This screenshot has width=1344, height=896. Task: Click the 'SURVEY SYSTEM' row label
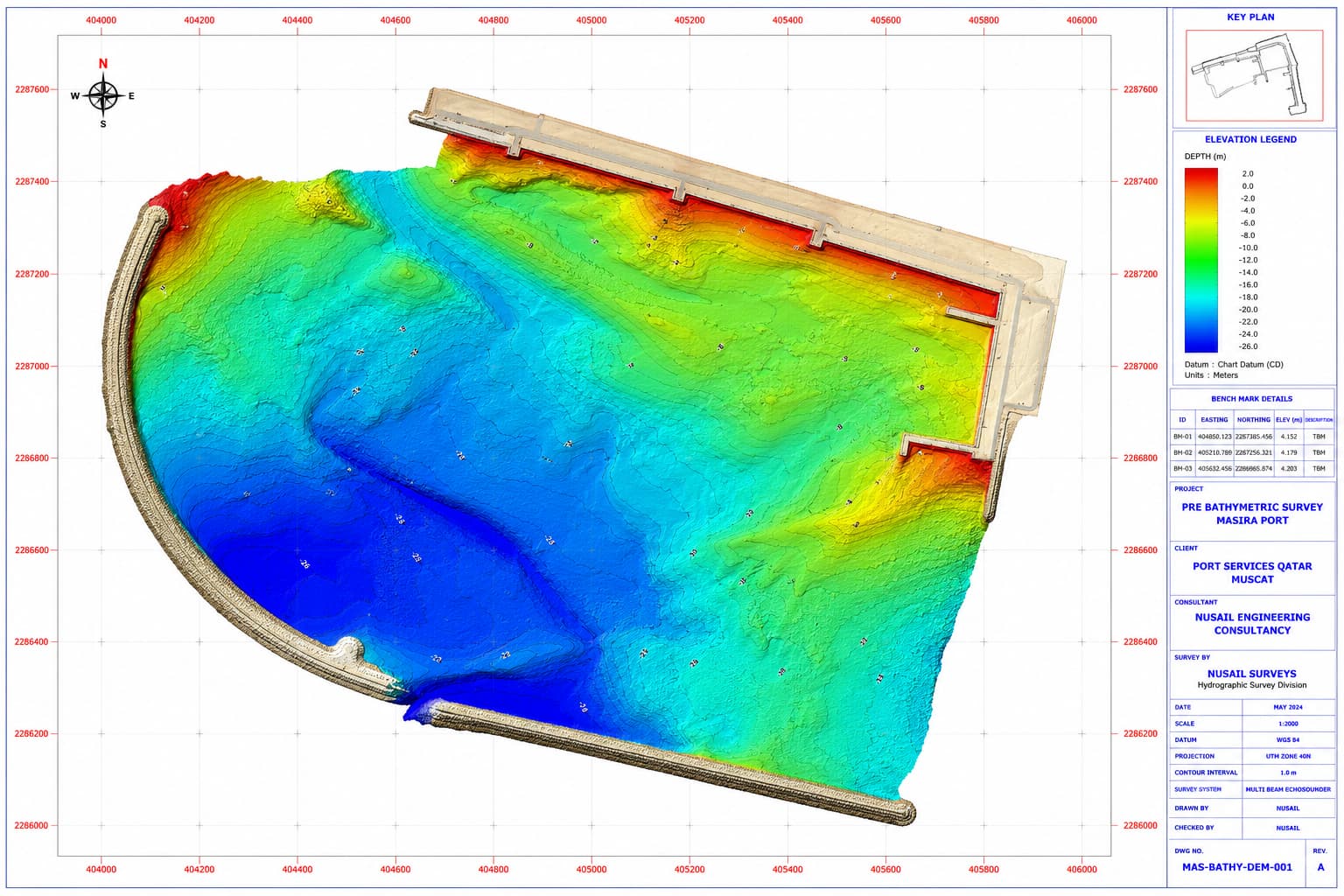coord(1198,789)
